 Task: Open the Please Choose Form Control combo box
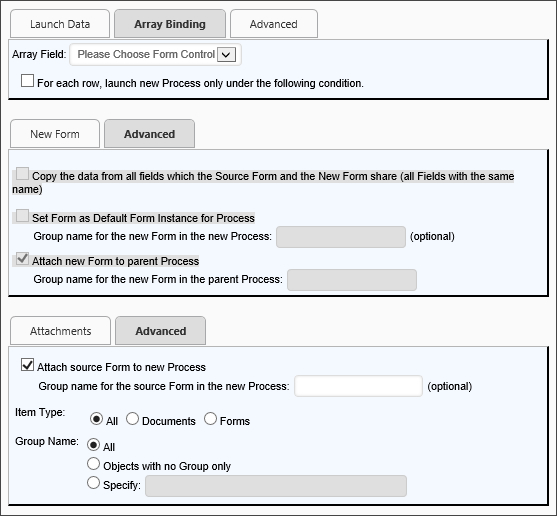(x=156, y=54)
